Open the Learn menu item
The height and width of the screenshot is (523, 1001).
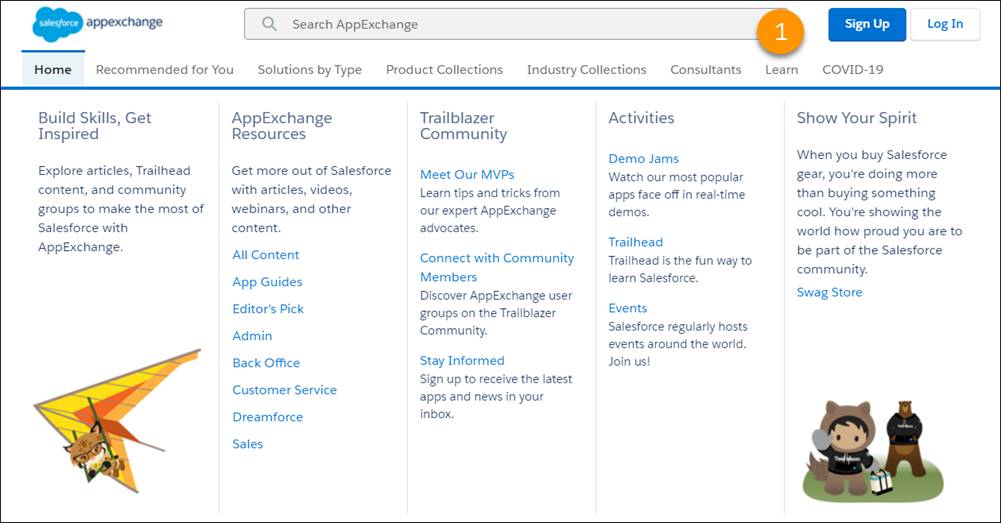tap(781, 70)
